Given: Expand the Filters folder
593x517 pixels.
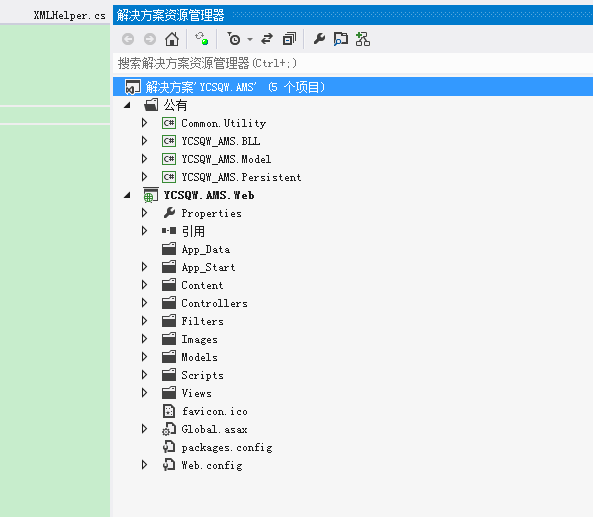Looking at the screenshot, I should tap(144, 321).
